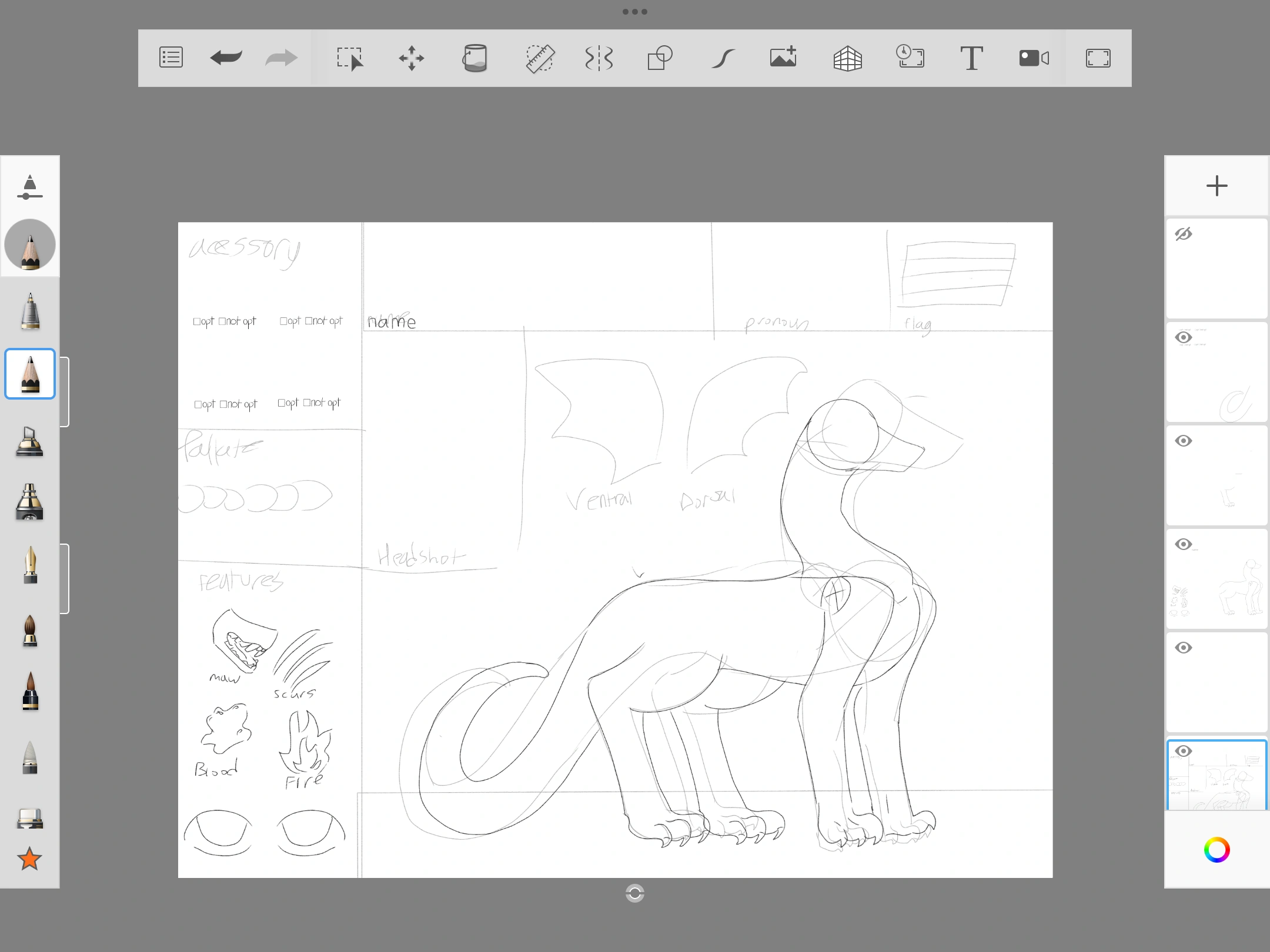This screenshot has width=1270, height=952.
Task: Open the Time-lapse recording tool
Action: pyautogui.click(x=910, y=58)
